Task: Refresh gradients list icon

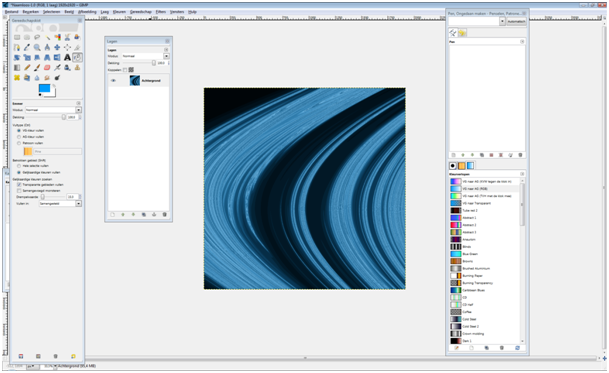Action: 517,348
